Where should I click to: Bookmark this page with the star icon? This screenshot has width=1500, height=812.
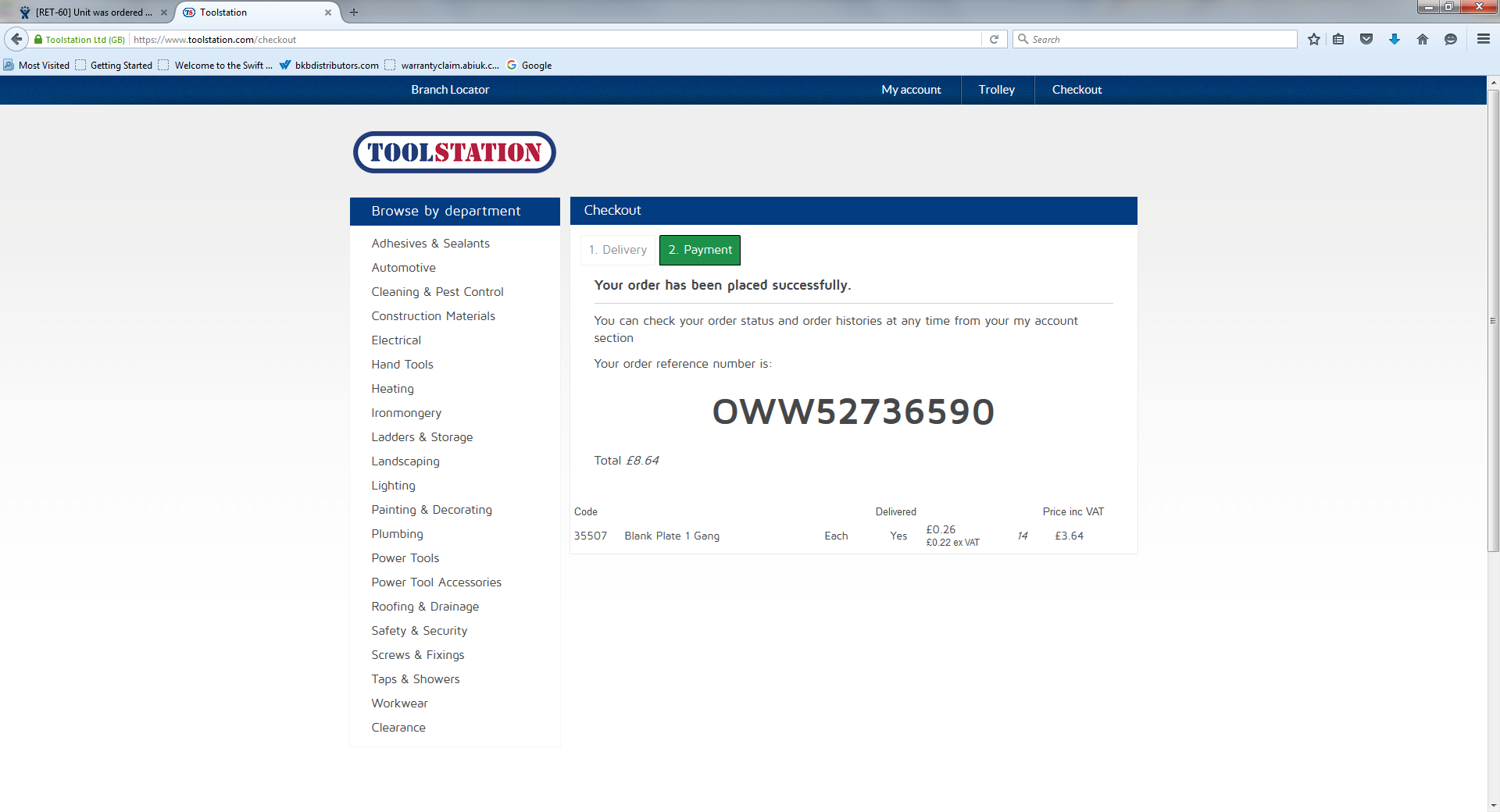tap(1314, 39)
